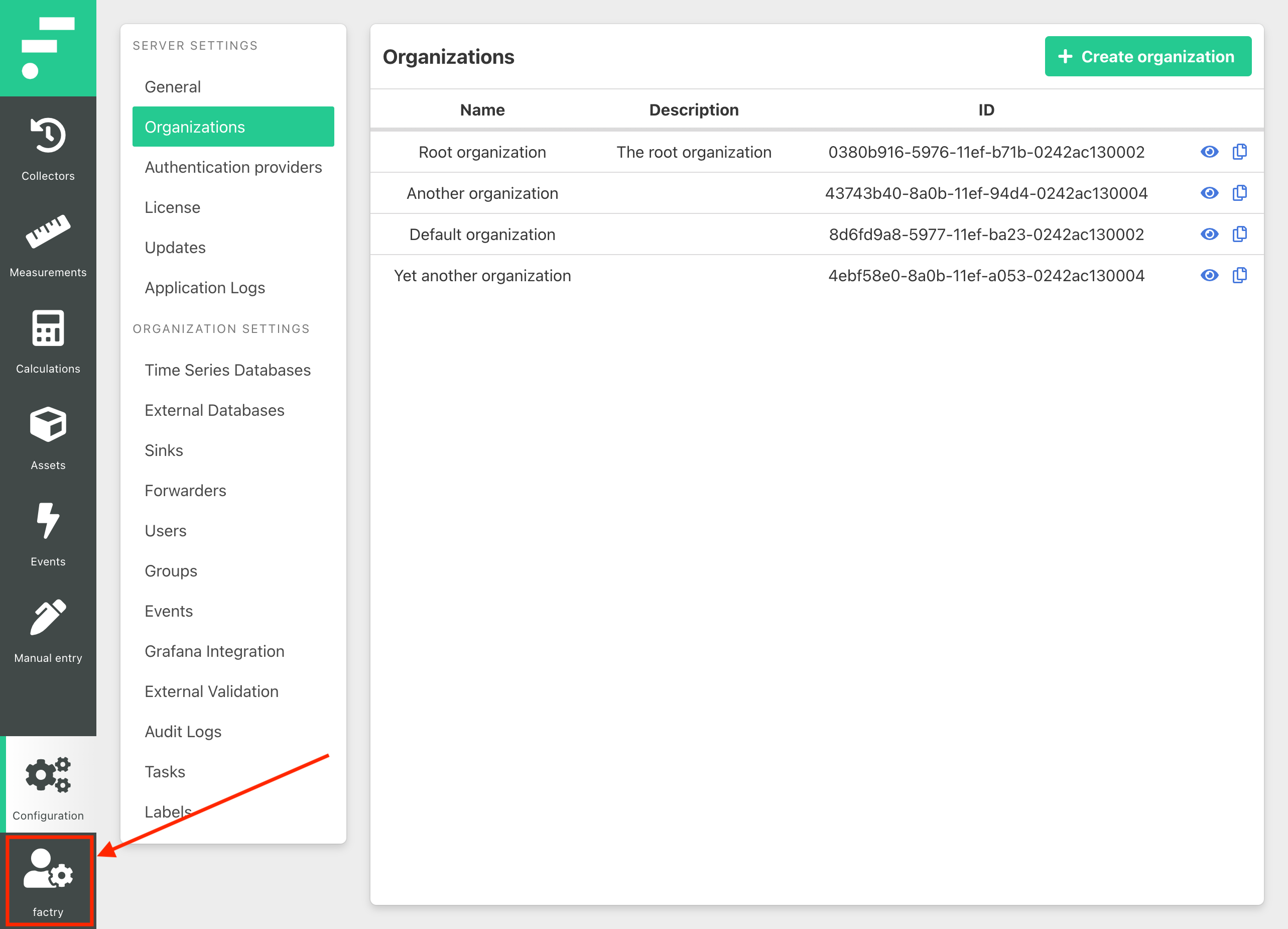Click the Organizations page heading
This screenshot has height=929, width=1288.
tap(448, 57)
